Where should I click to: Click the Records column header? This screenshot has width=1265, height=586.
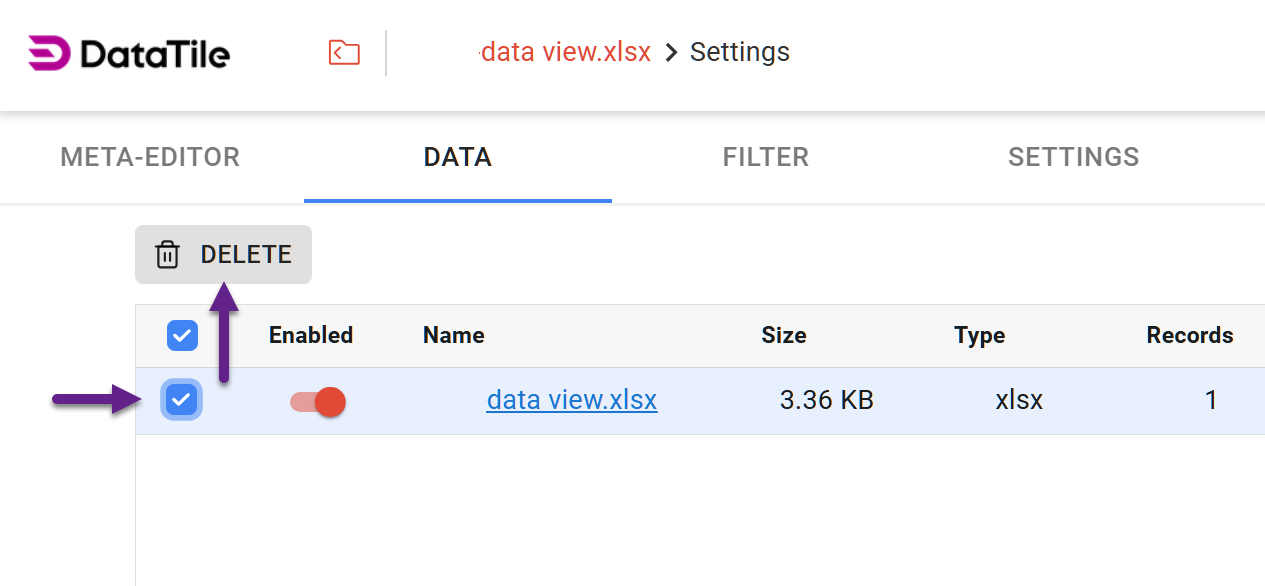1189,336
